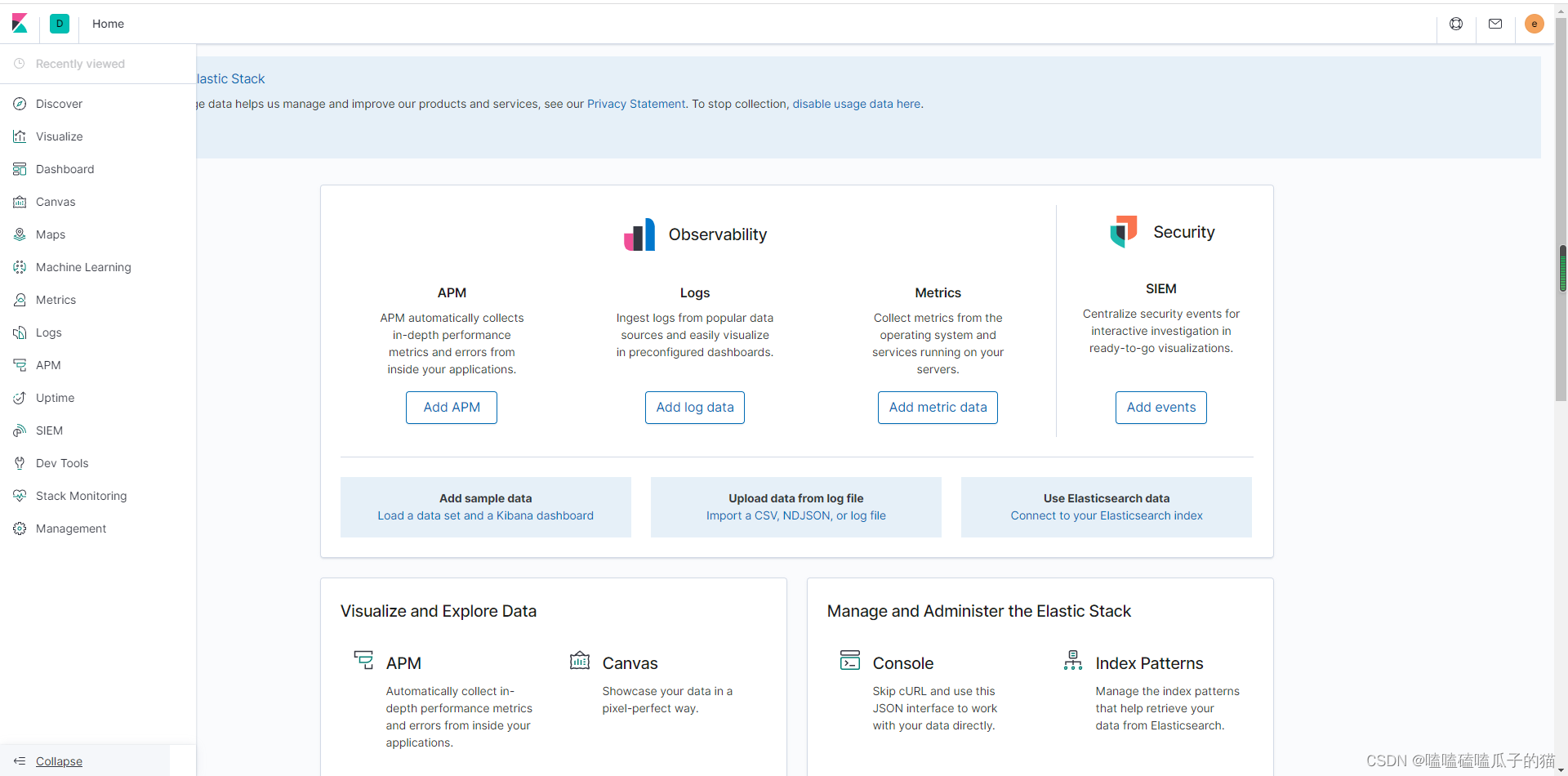Click the Kibana logo icon

point(20,24)
